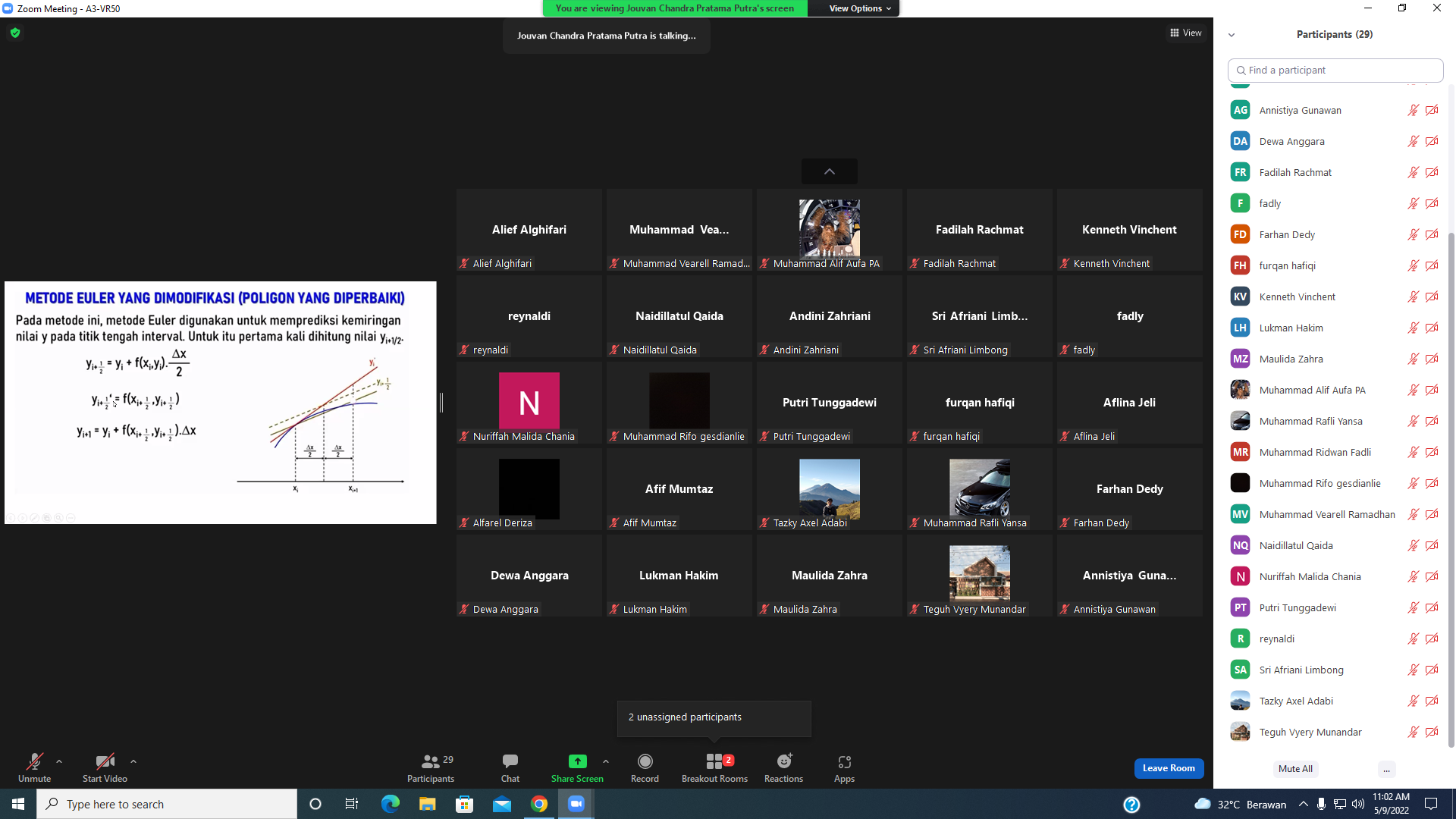Click Annistiya Gunawan's muted mic icon in list
The height and width of the screenshot is (819, 1456).
point(1414,110)
